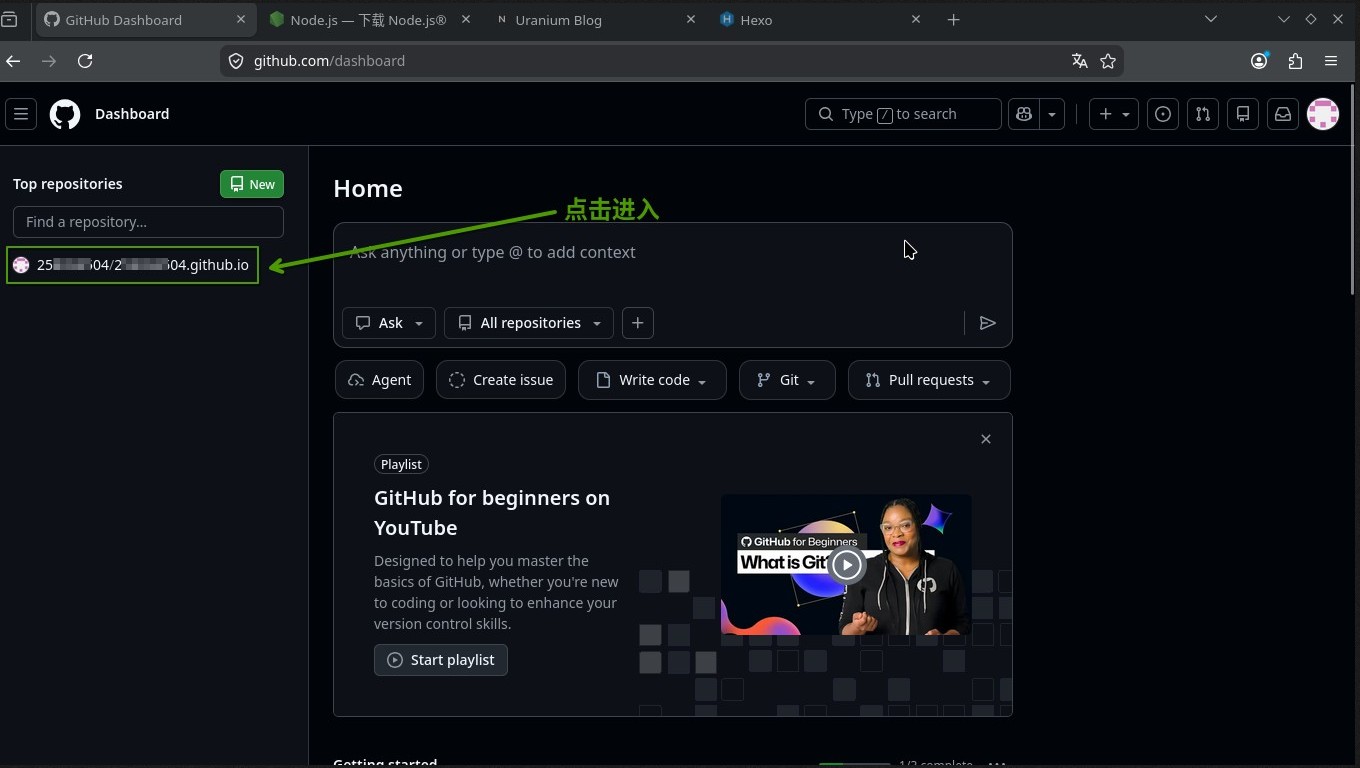This screenshot has height=768, width=1360.
Task: Play the What is GitHub video thumbnail
Action: tap(846, 565)
